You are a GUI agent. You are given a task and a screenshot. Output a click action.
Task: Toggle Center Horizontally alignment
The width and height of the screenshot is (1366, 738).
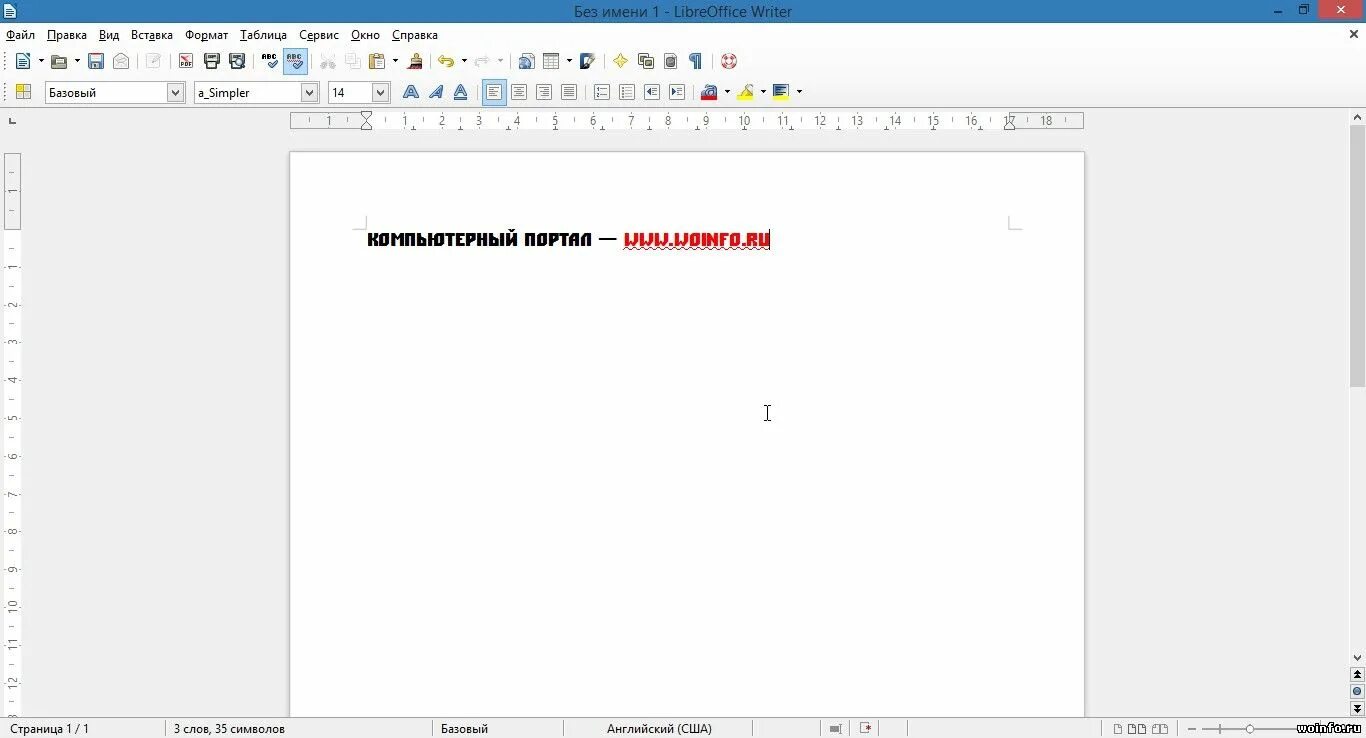point(519,92)
